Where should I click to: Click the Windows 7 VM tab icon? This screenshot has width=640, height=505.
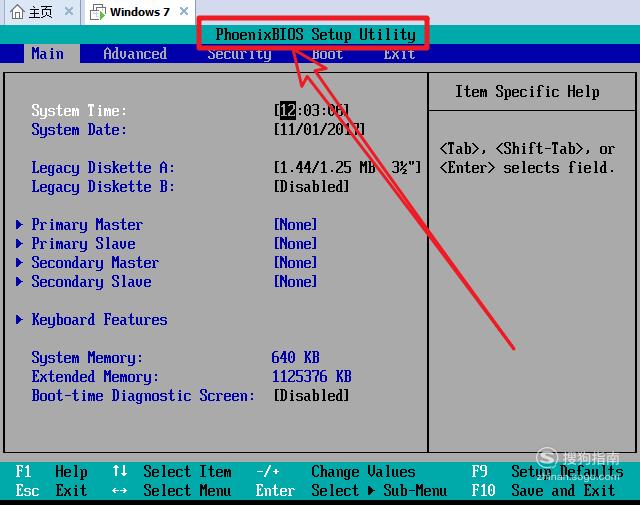pos(98,12)
